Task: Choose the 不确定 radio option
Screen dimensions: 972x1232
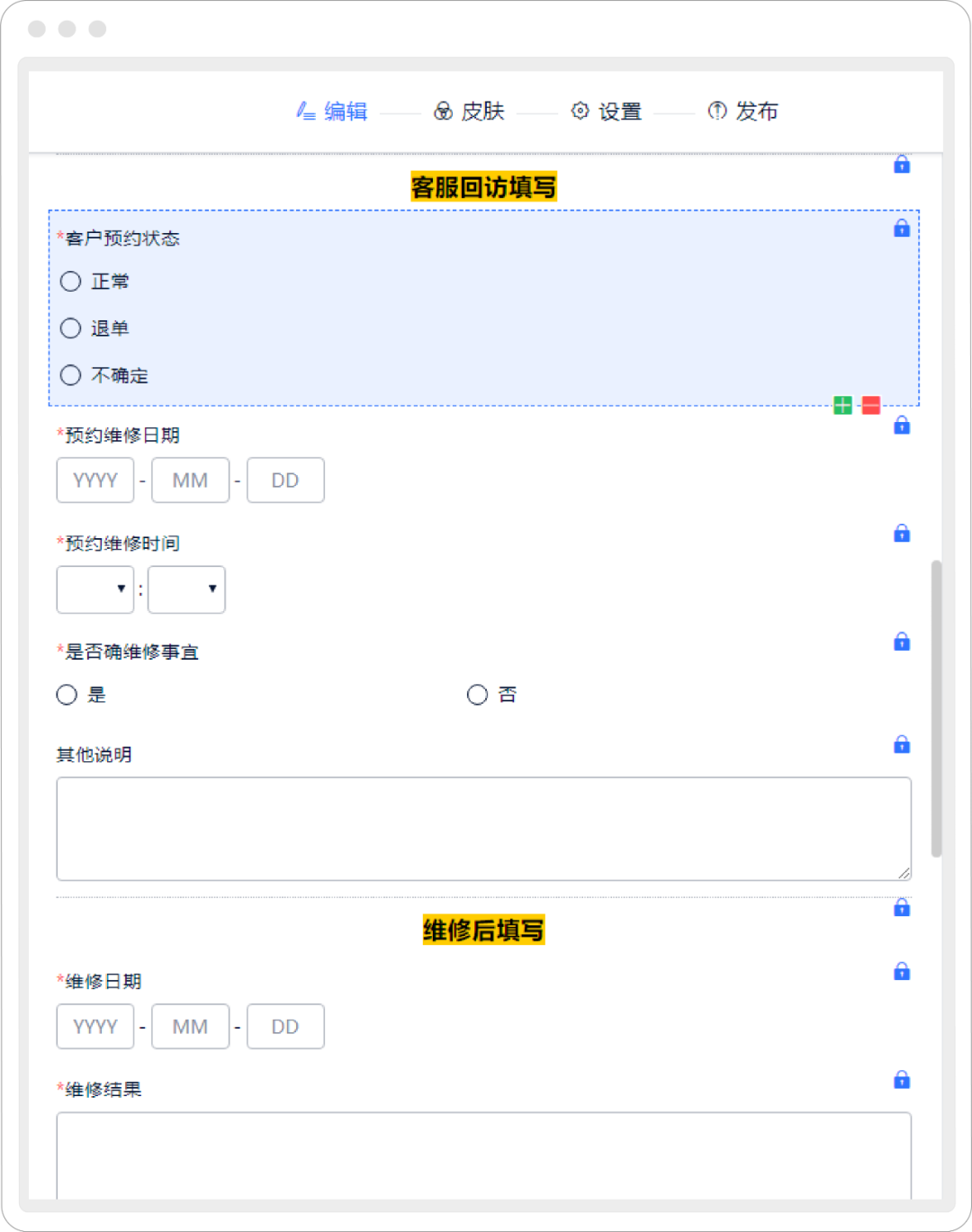Action: pos(70,375)
